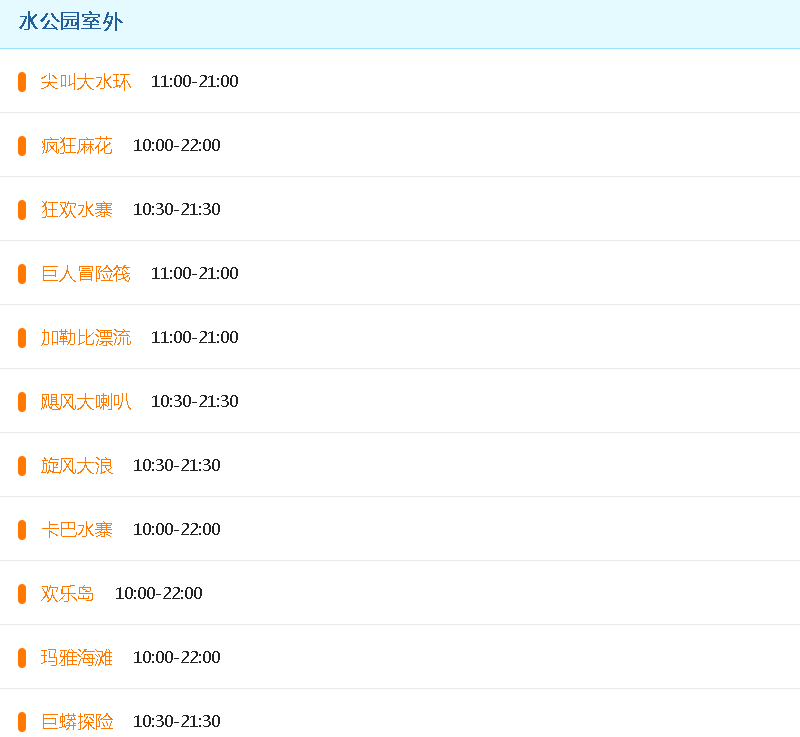Click the 加勒比漂流 link

(x=86, y=338)
